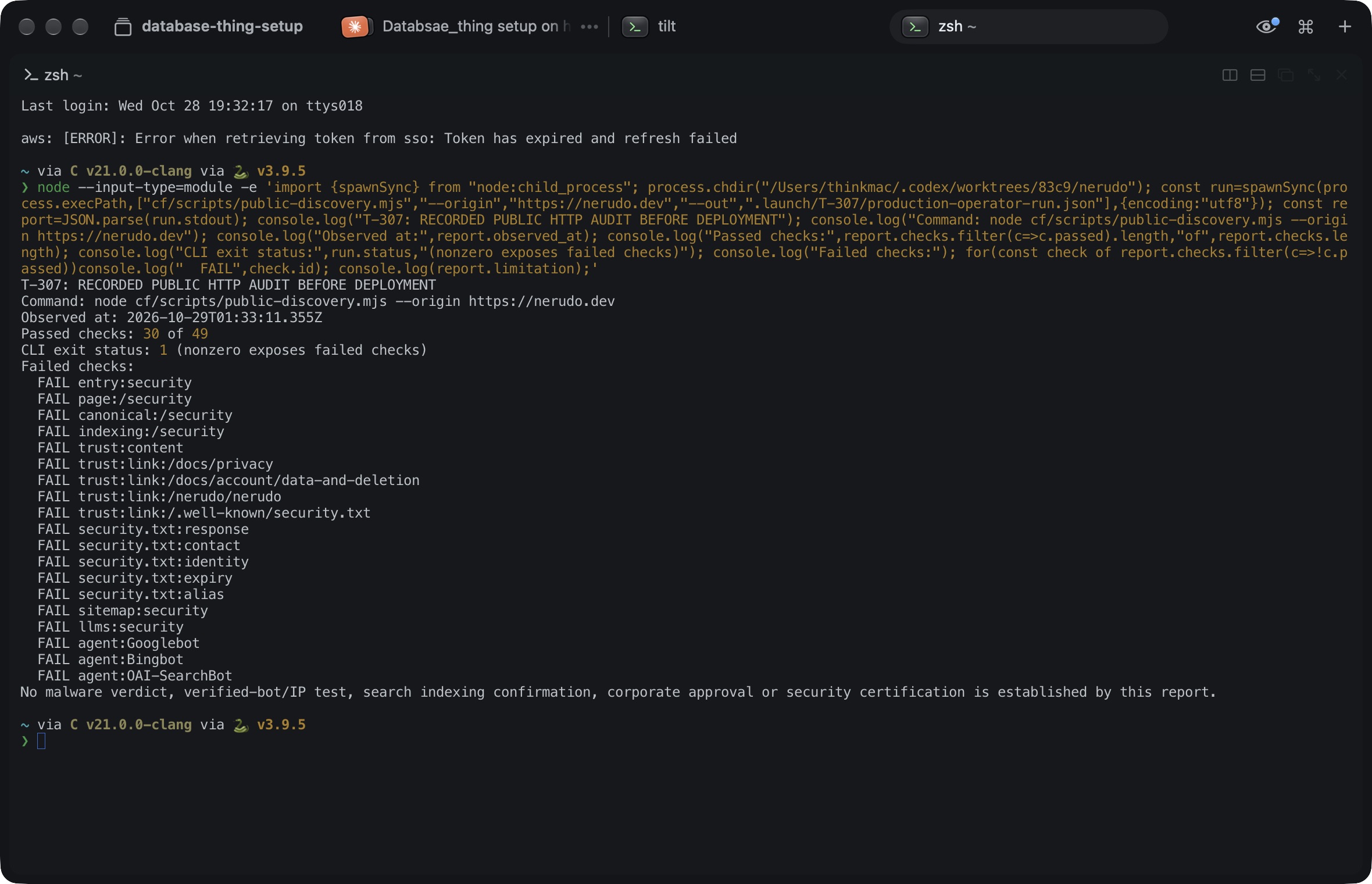1372x884 pixels.
Task: Click the 'Last login' line
Action: pyautogui.click(x=192, y=106)
